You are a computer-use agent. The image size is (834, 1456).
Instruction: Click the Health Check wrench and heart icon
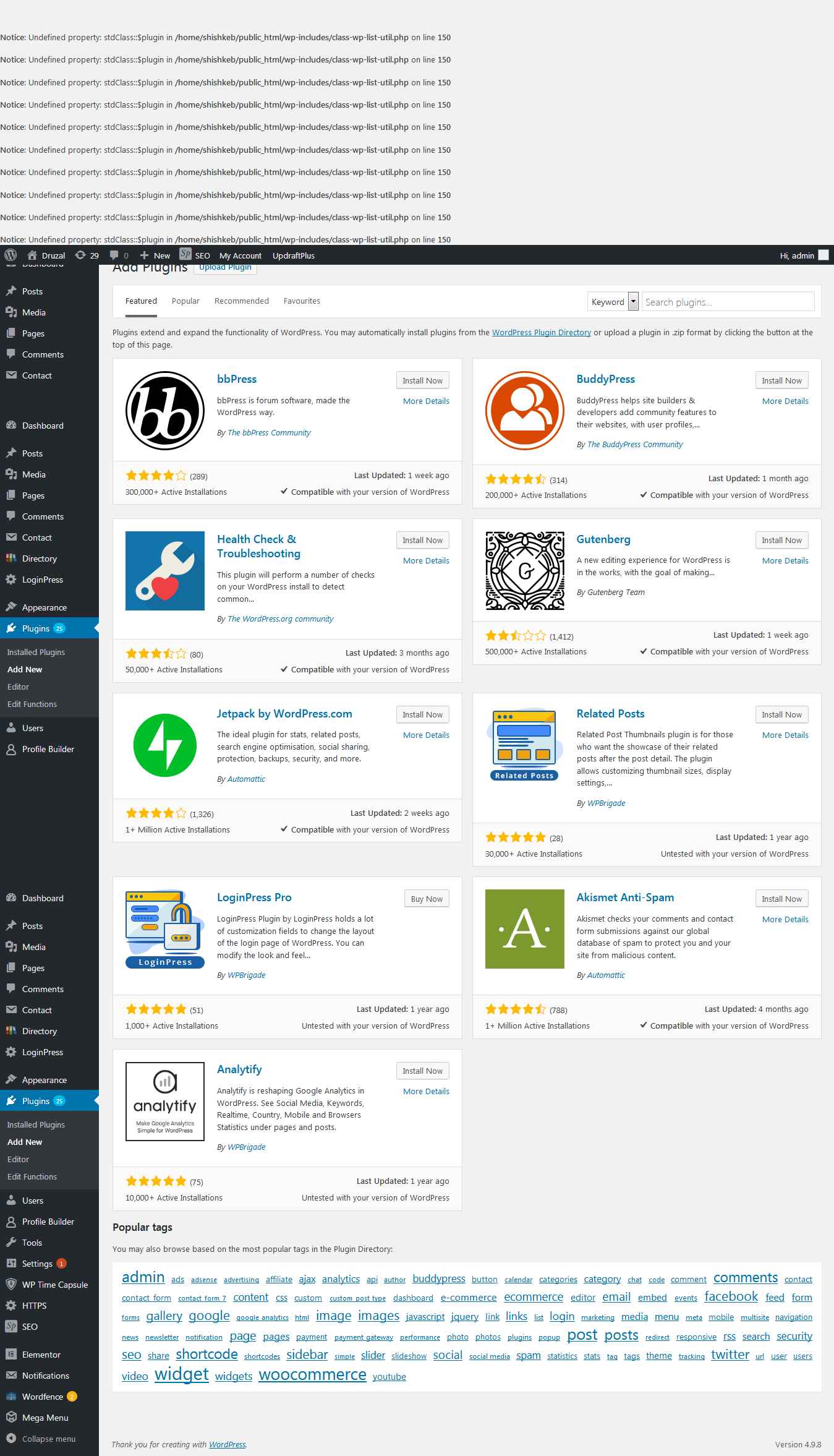point(165,571)
